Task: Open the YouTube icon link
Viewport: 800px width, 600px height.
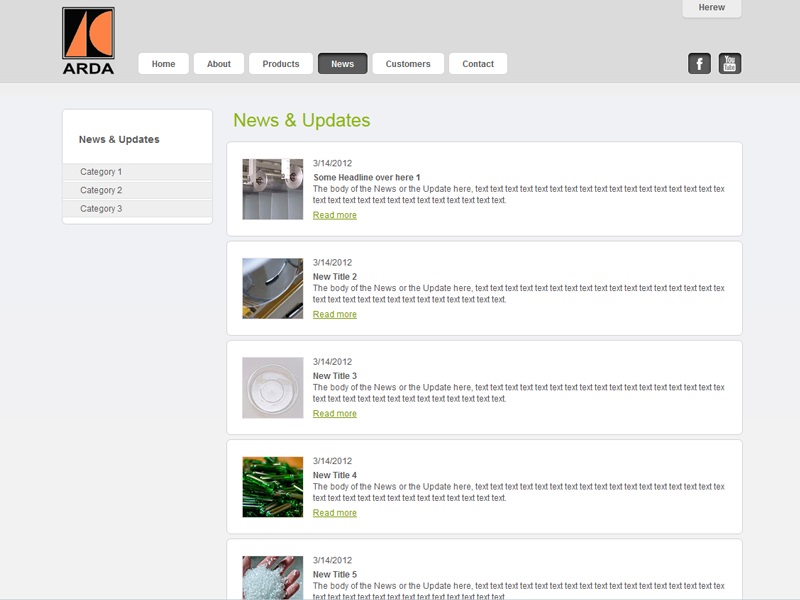Action: (x=730, y=64)
